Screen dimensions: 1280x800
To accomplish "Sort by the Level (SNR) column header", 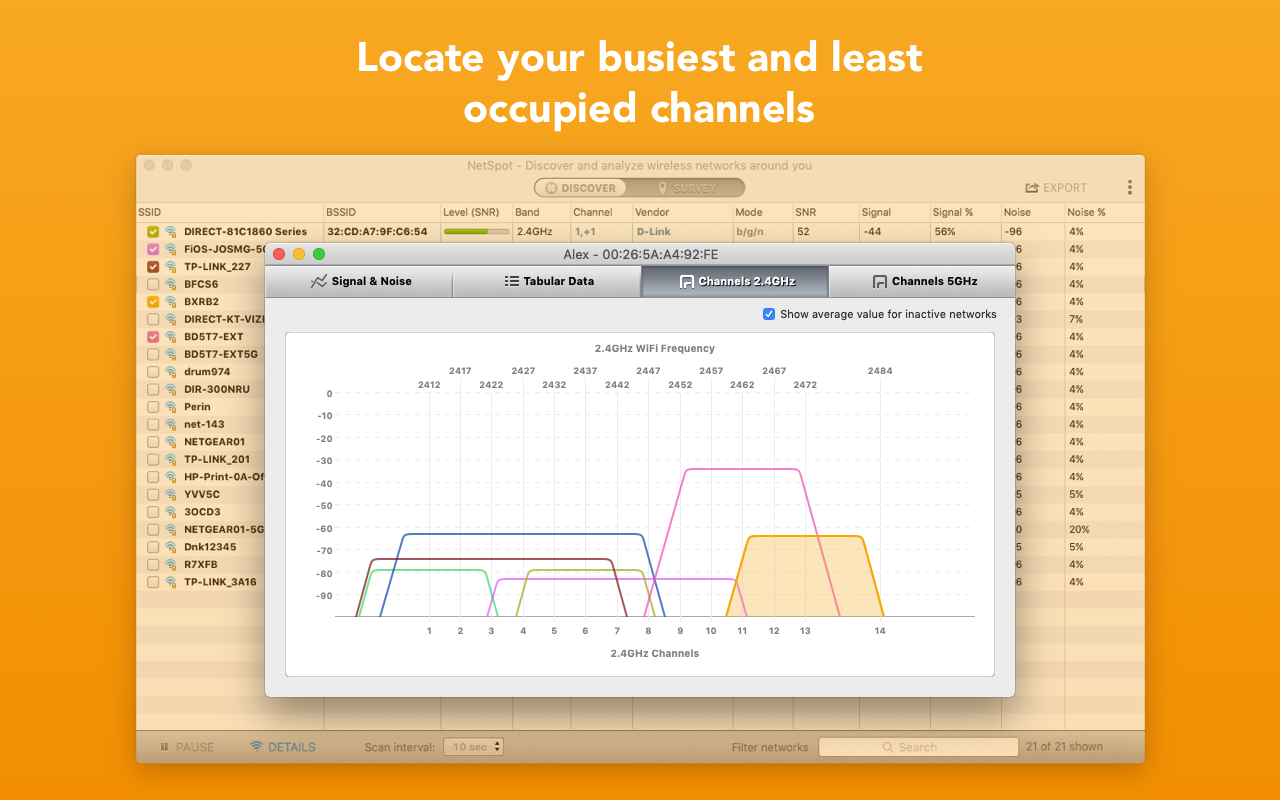I will tap(477, 213).
